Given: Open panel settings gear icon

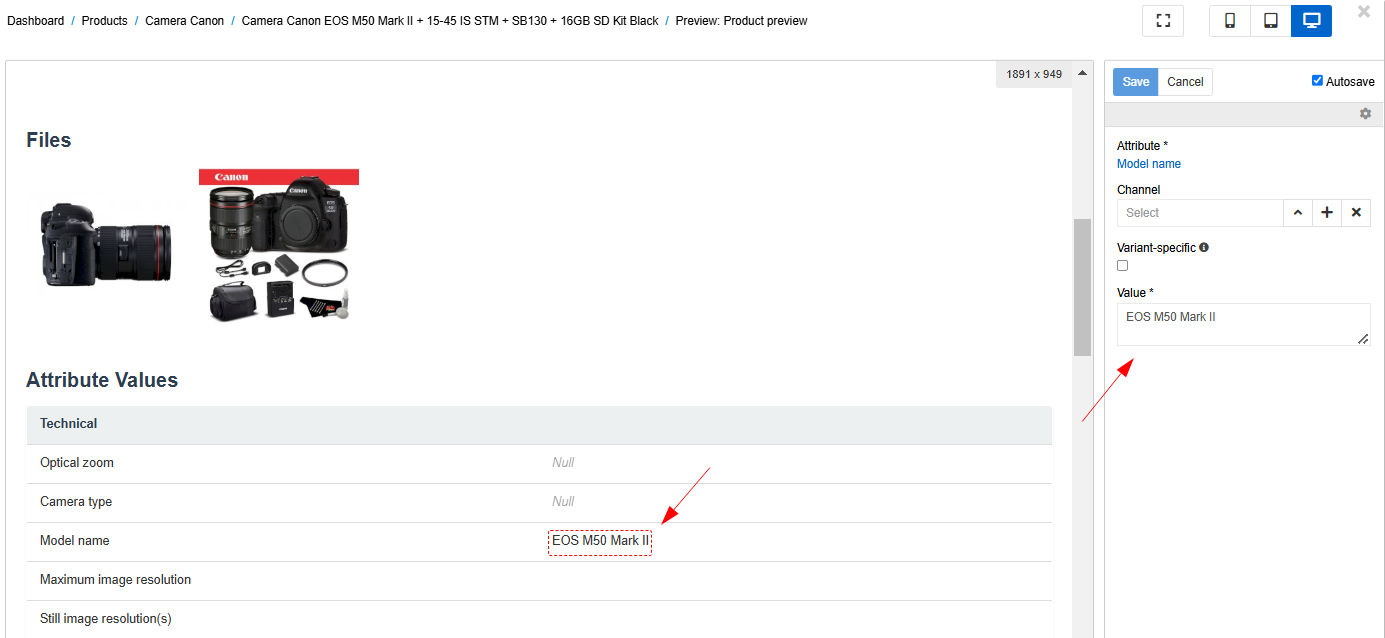Looking at the screenshot, I should pos(1365,114).
